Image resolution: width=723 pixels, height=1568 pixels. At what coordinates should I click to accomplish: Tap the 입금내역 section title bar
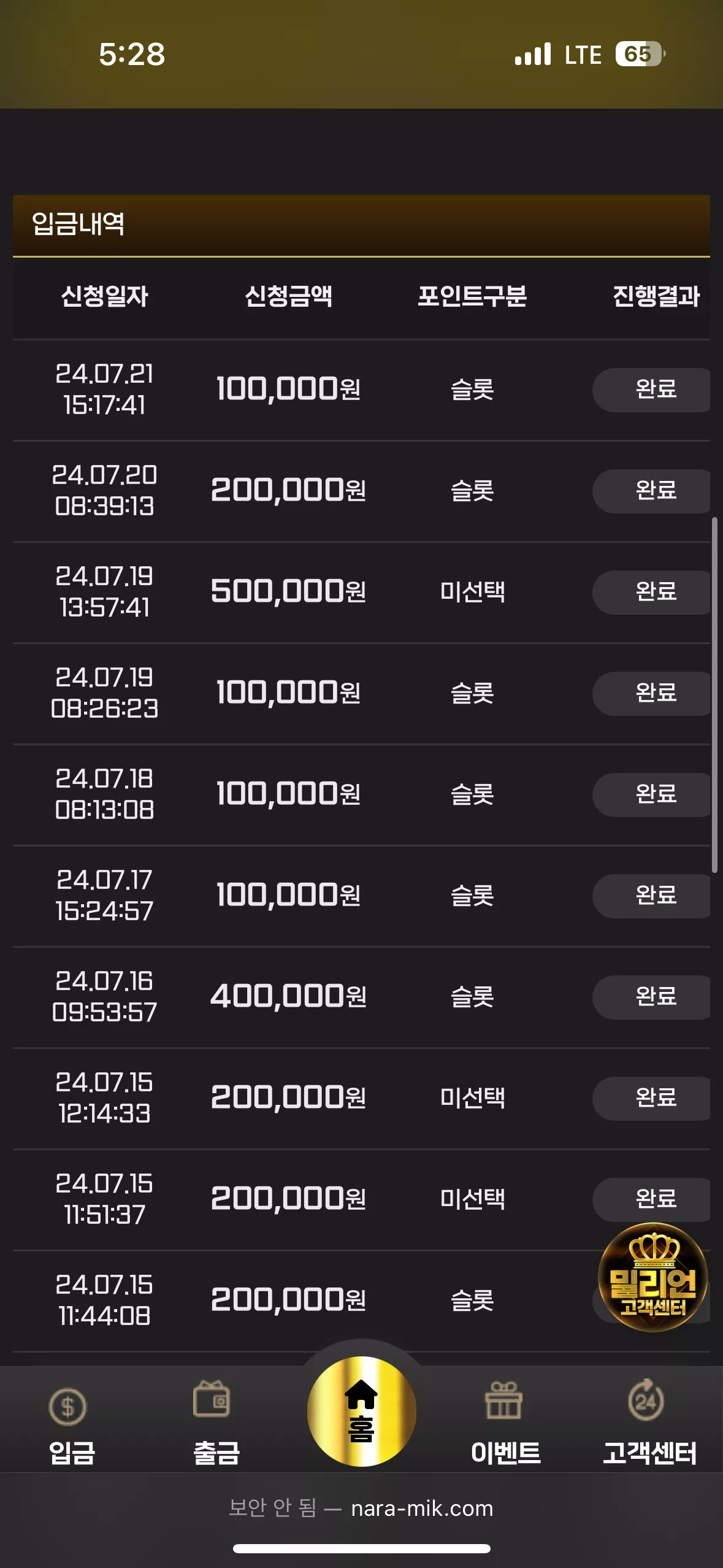361,225
